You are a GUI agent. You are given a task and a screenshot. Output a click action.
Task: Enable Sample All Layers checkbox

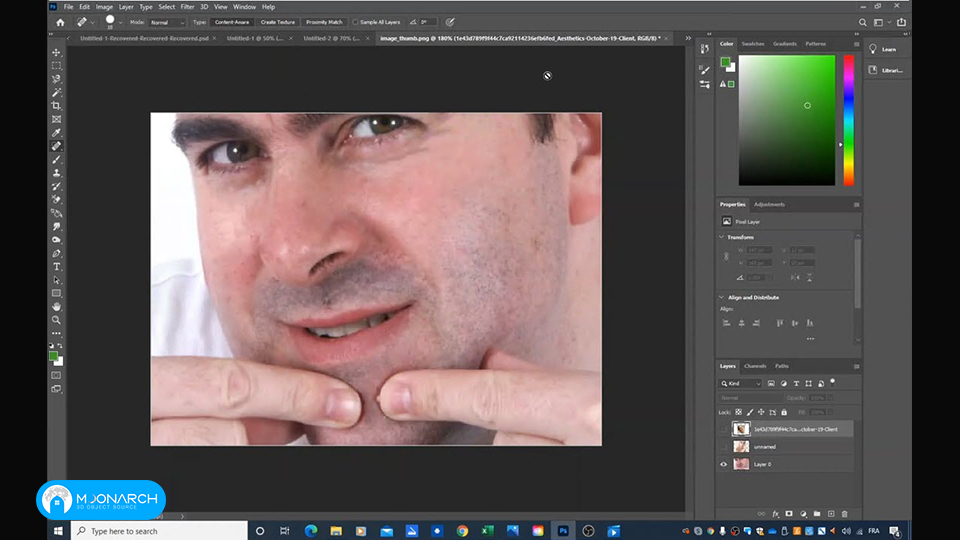(x=355, y=22)
